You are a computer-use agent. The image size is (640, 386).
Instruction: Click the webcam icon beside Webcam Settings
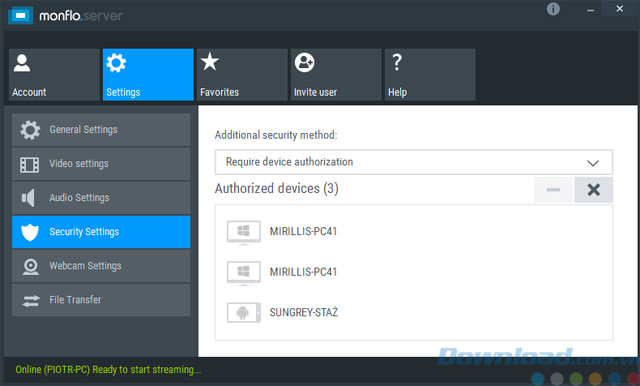click(x=31, y=267)
